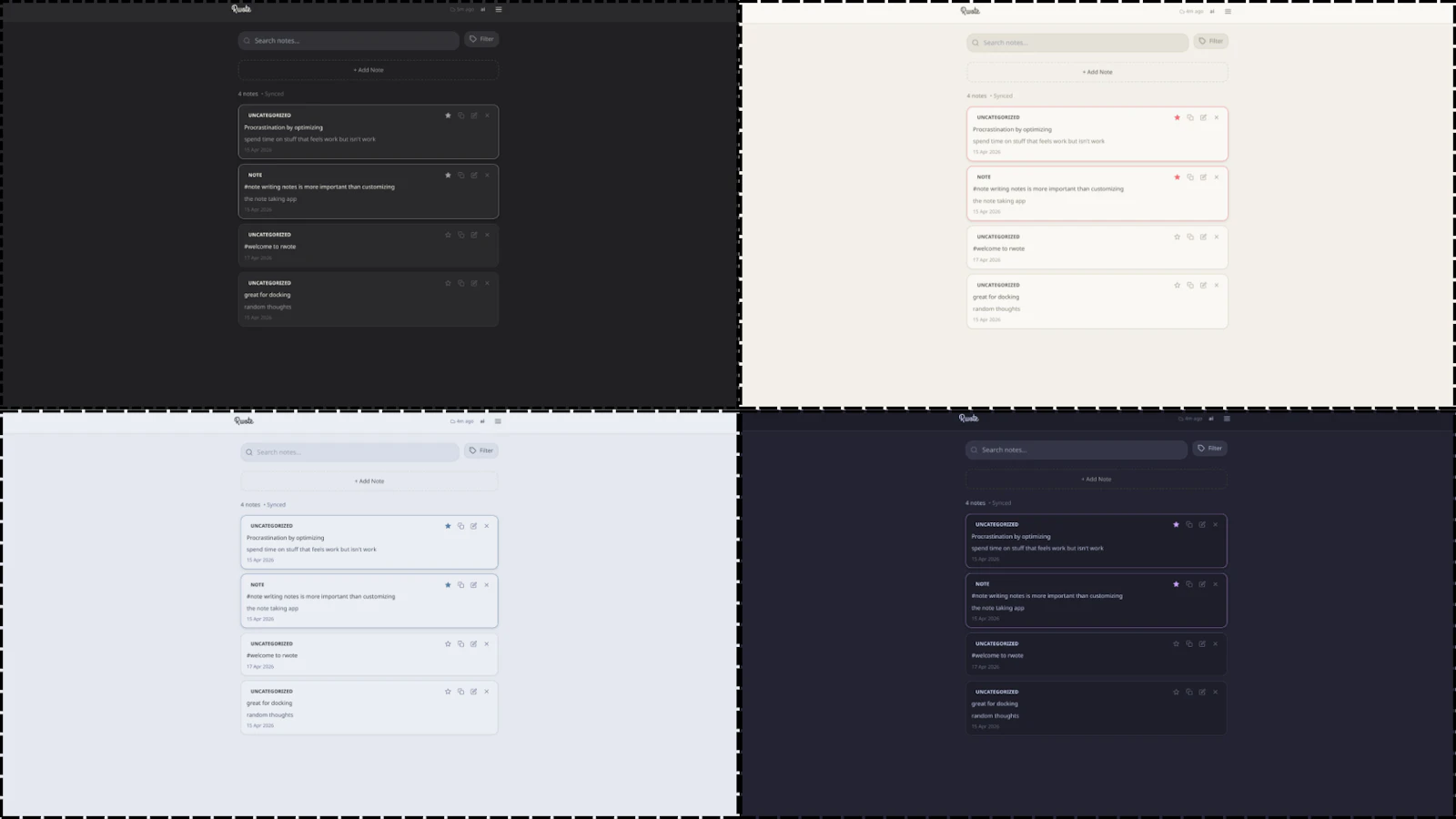The image size is (1456, 819).
Task: Star the great for docking note, cream panel
Action: click(1177, 285)
